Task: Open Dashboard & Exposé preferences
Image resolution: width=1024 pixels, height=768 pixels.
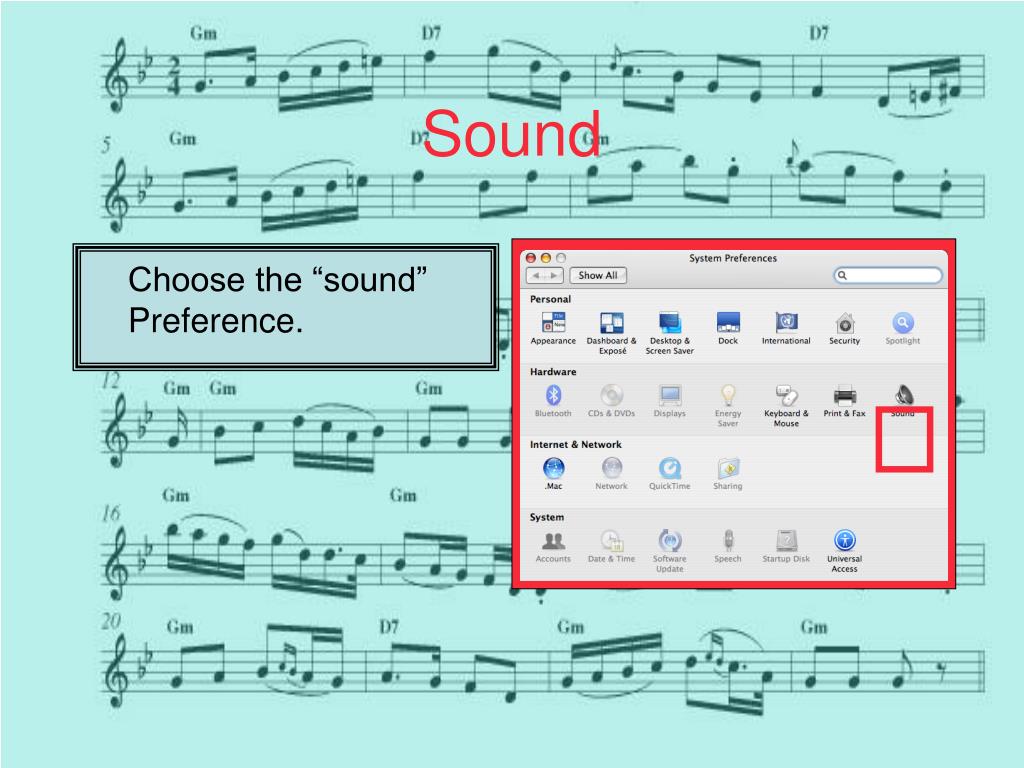Action: (x=611, y=323)
